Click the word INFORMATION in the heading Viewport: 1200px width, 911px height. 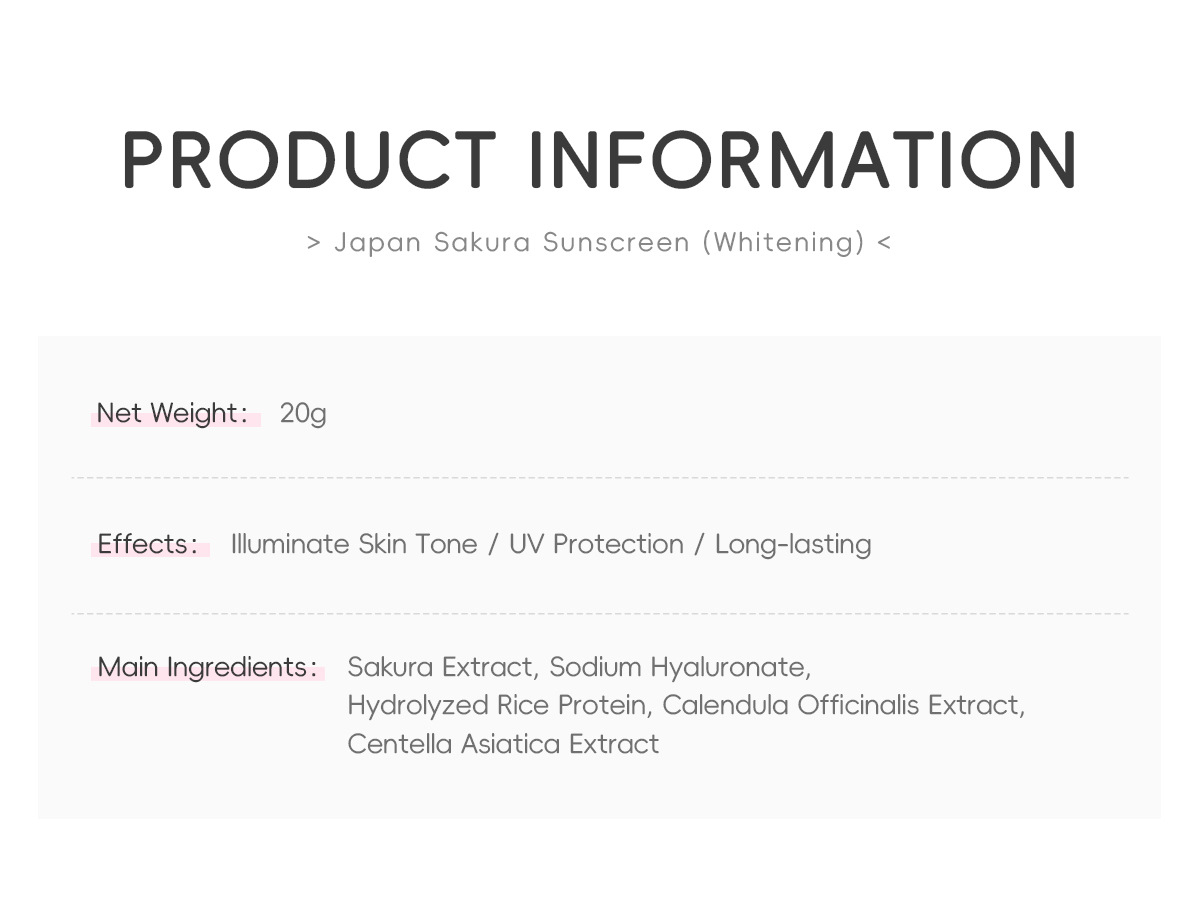click(x=802, y=160)
